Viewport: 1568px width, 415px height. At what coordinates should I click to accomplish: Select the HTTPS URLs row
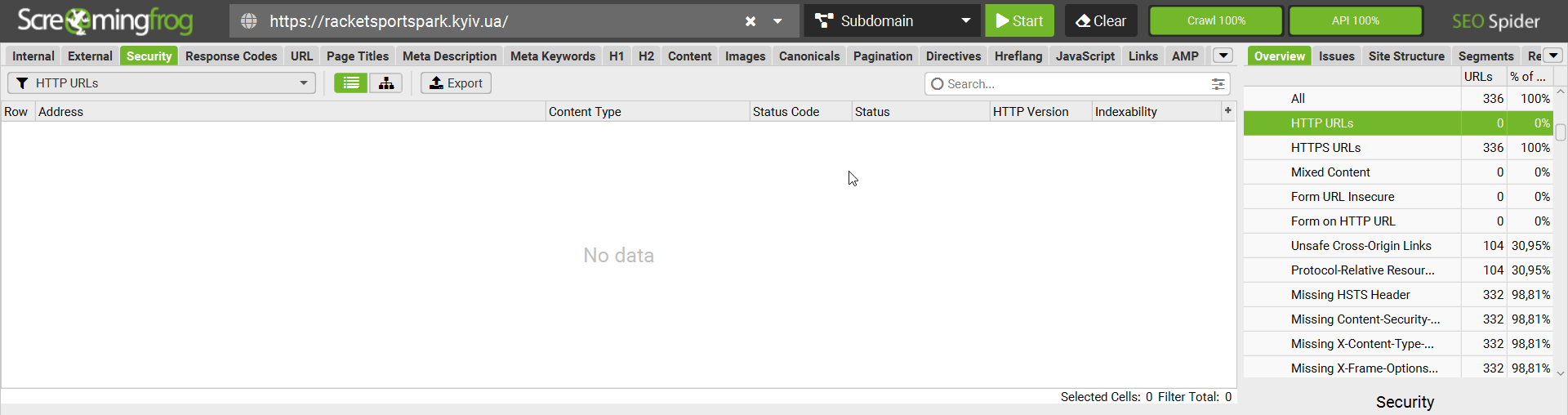[x=1398, y=148]
